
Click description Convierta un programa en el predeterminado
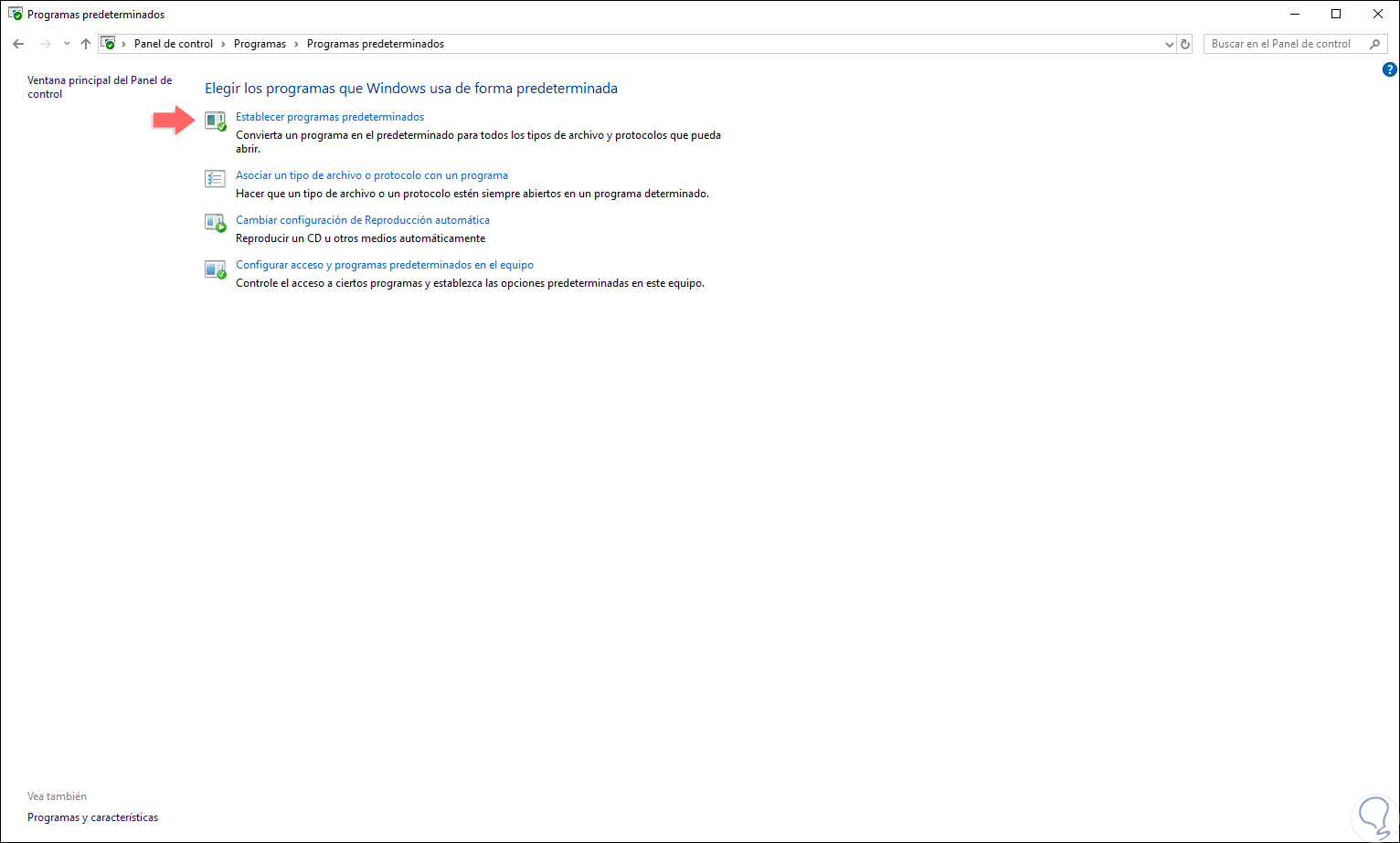point(479,142)
